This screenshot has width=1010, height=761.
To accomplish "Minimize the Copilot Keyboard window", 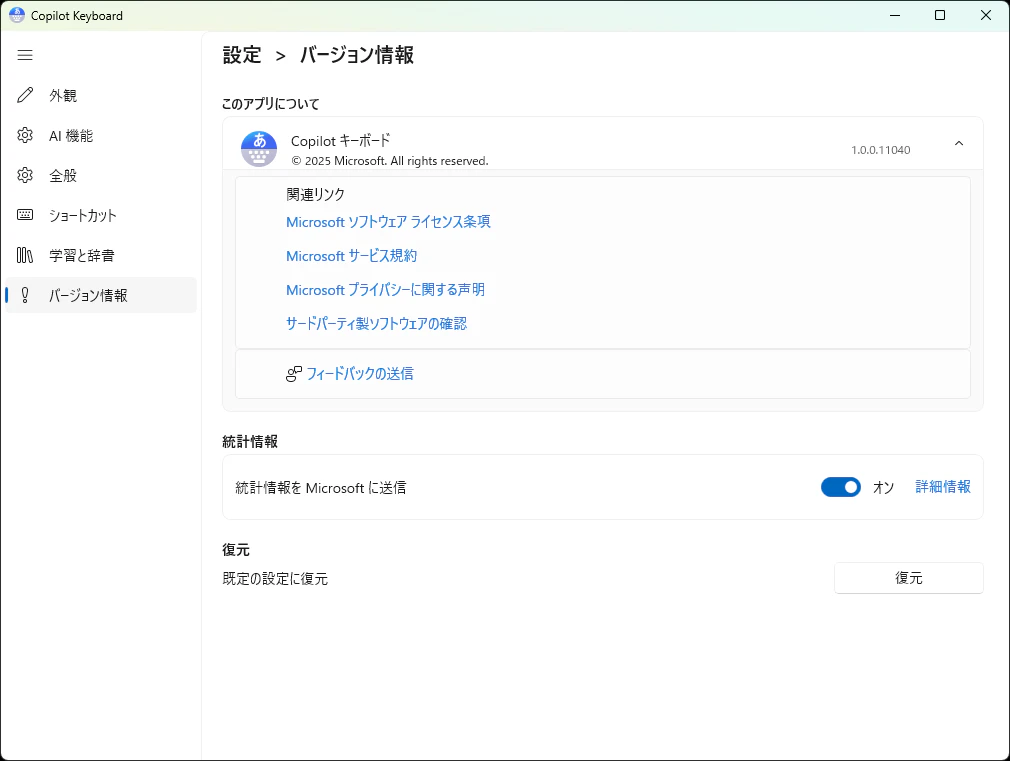I will coord(895,15).
